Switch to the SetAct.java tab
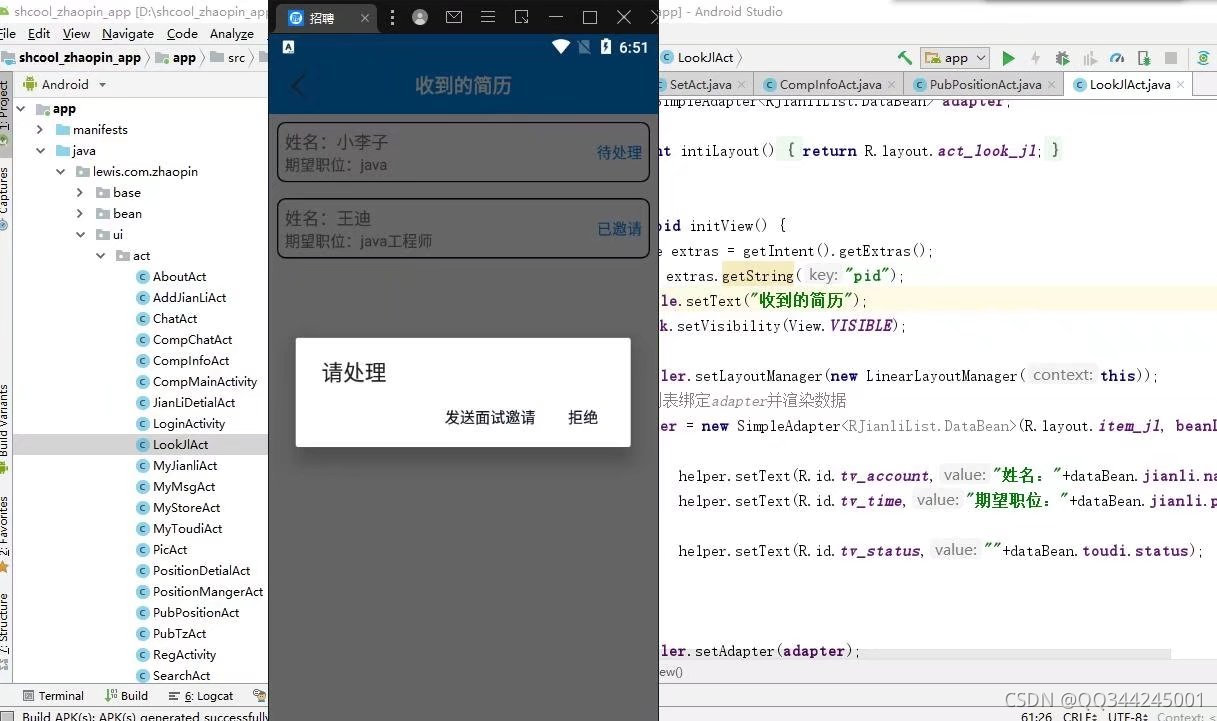 (x=700, y=85)
